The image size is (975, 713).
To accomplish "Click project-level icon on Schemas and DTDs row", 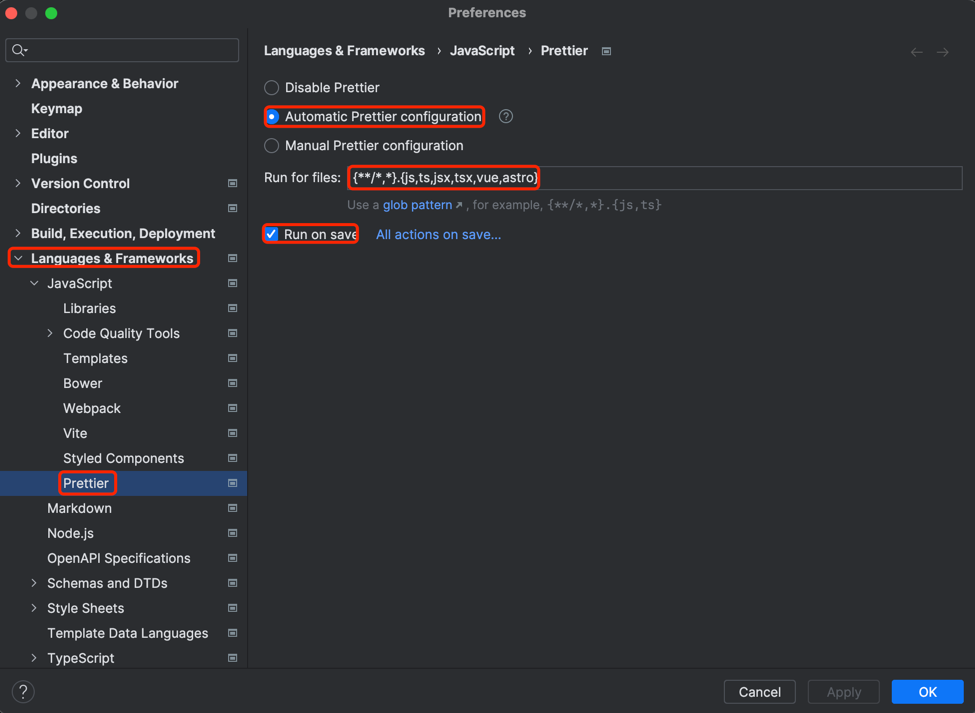I will click(x=233, y=583).
